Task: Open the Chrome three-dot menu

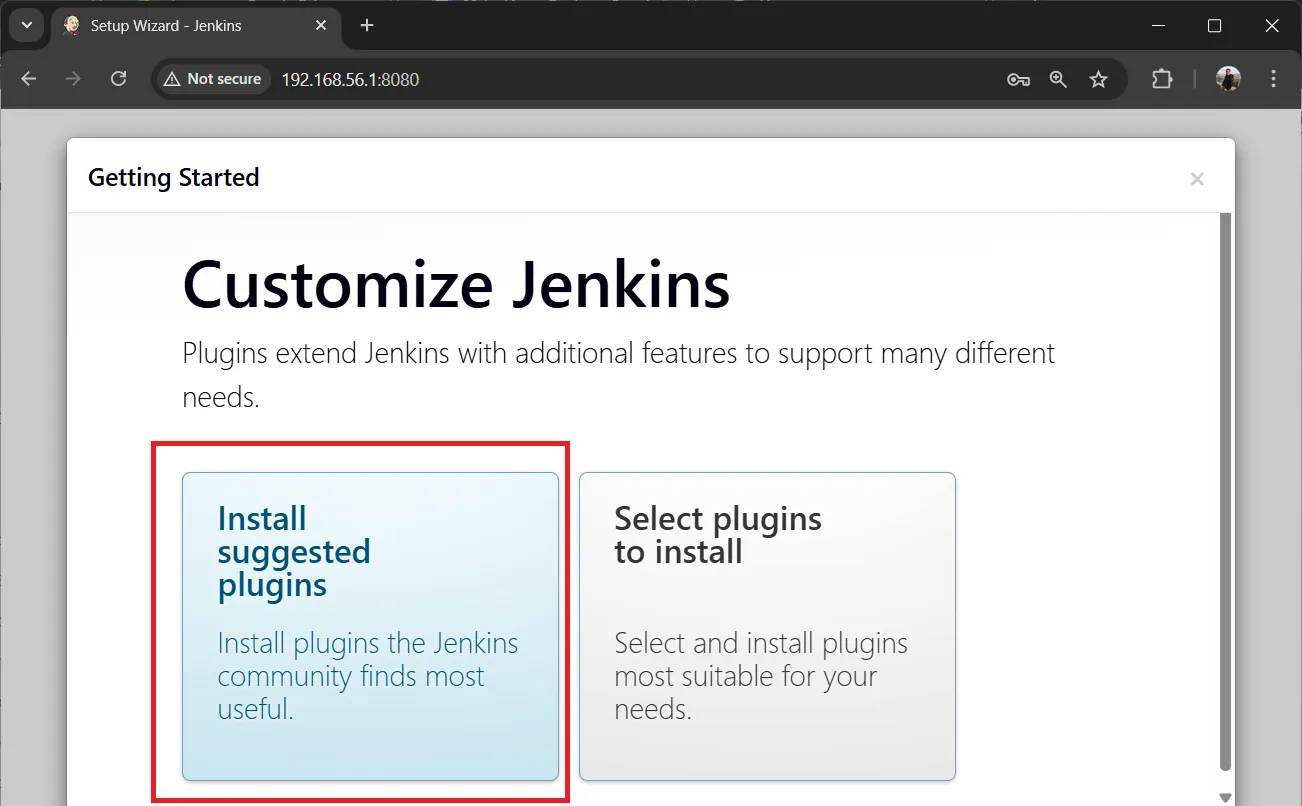Action: (1273, 78)
